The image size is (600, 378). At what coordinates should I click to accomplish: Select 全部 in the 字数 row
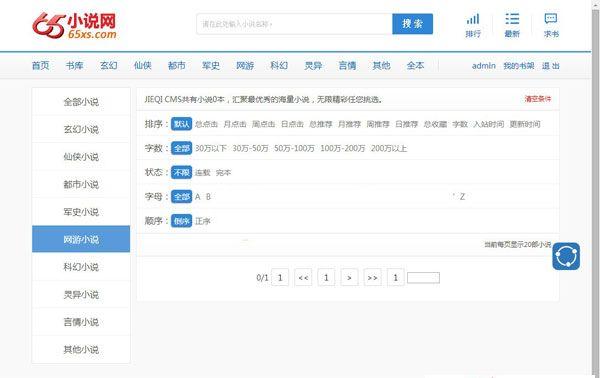(181, 148)
